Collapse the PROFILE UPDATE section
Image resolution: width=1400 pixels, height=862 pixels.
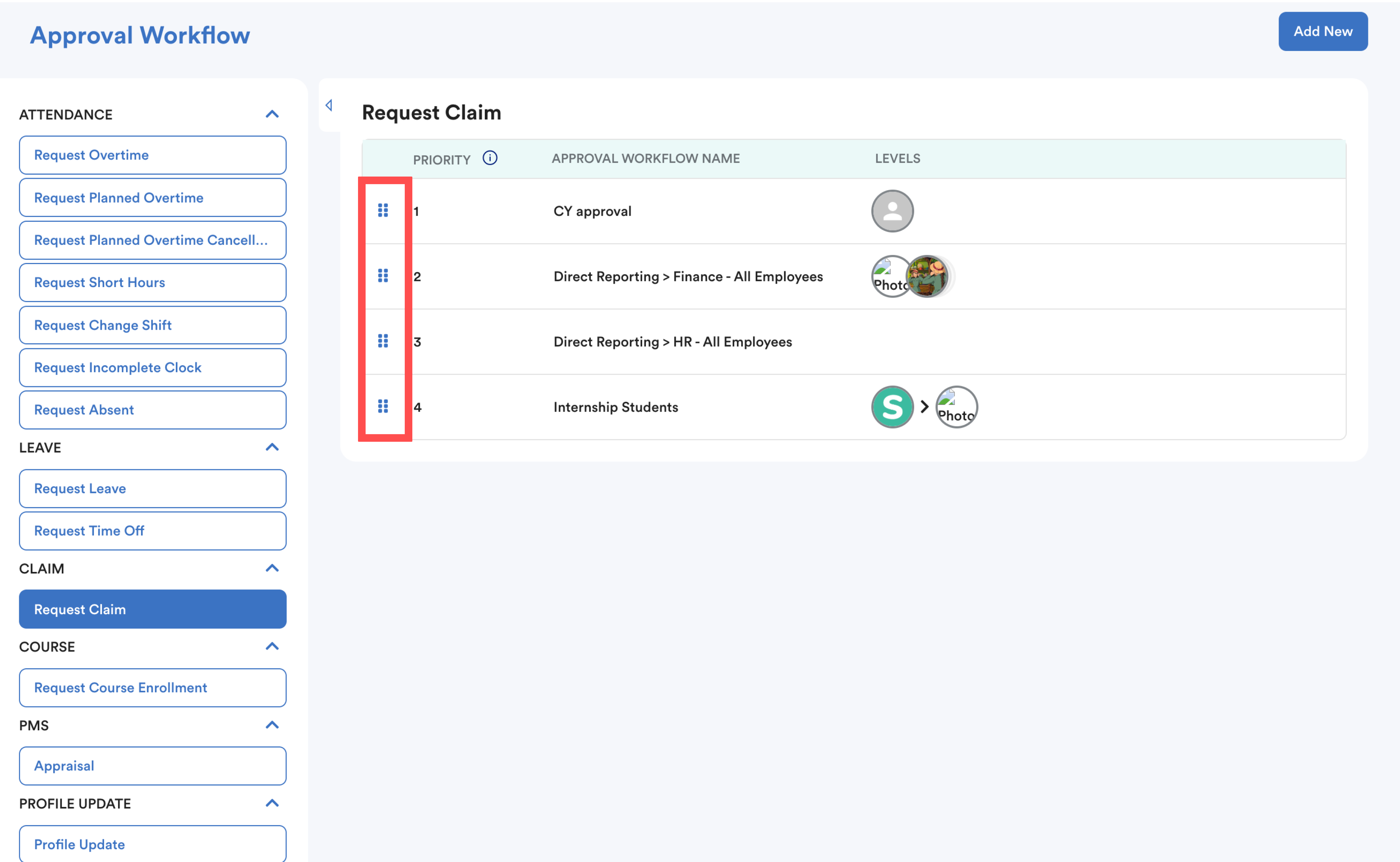click(x=272, y=803)
